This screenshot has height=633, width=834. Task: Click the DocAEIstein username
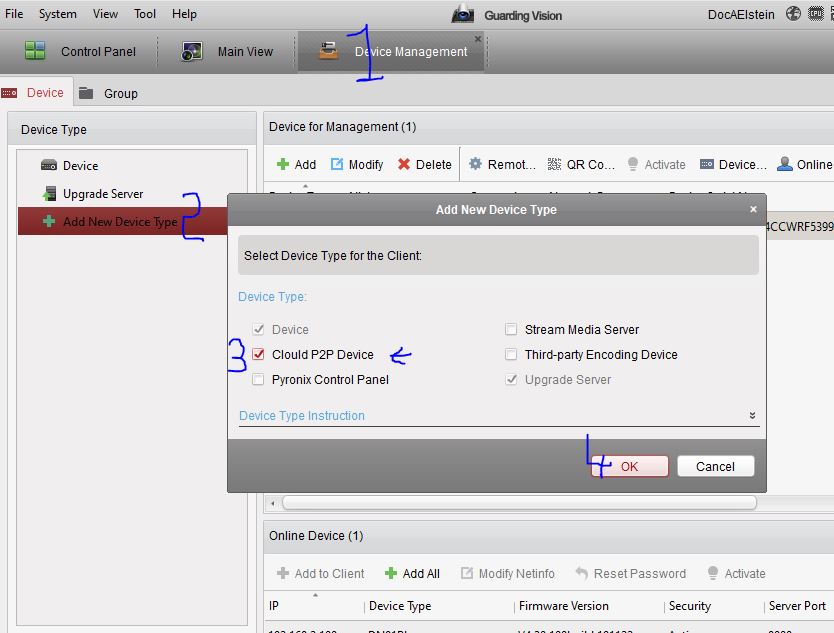[741, 15]
